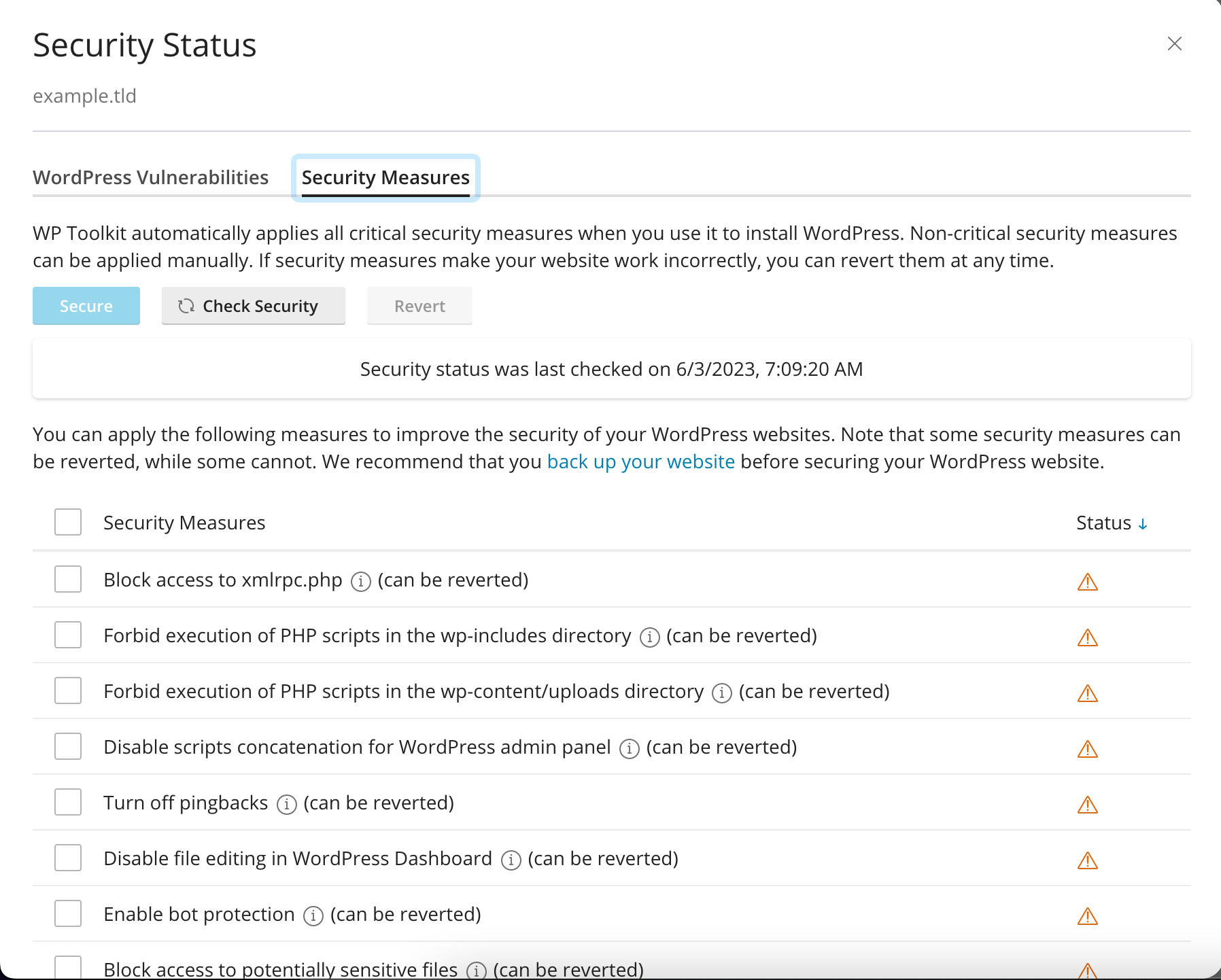
Task: Toggle the select-all Security Measures checkbox
Action: pos(68,522)
